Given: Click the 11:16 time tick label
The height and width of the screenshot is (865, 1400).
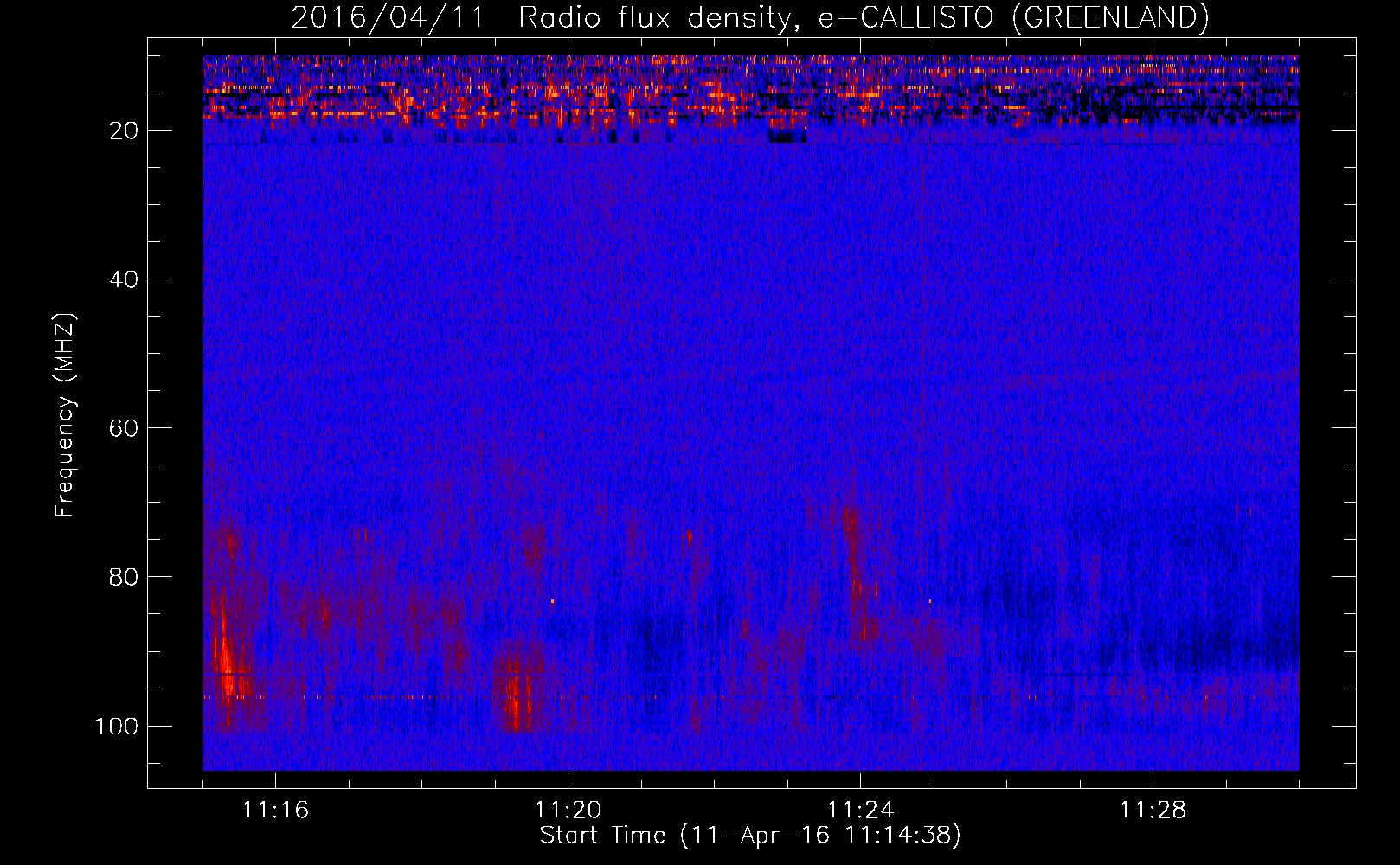Looking at the screenshot, I should point(275,811).
